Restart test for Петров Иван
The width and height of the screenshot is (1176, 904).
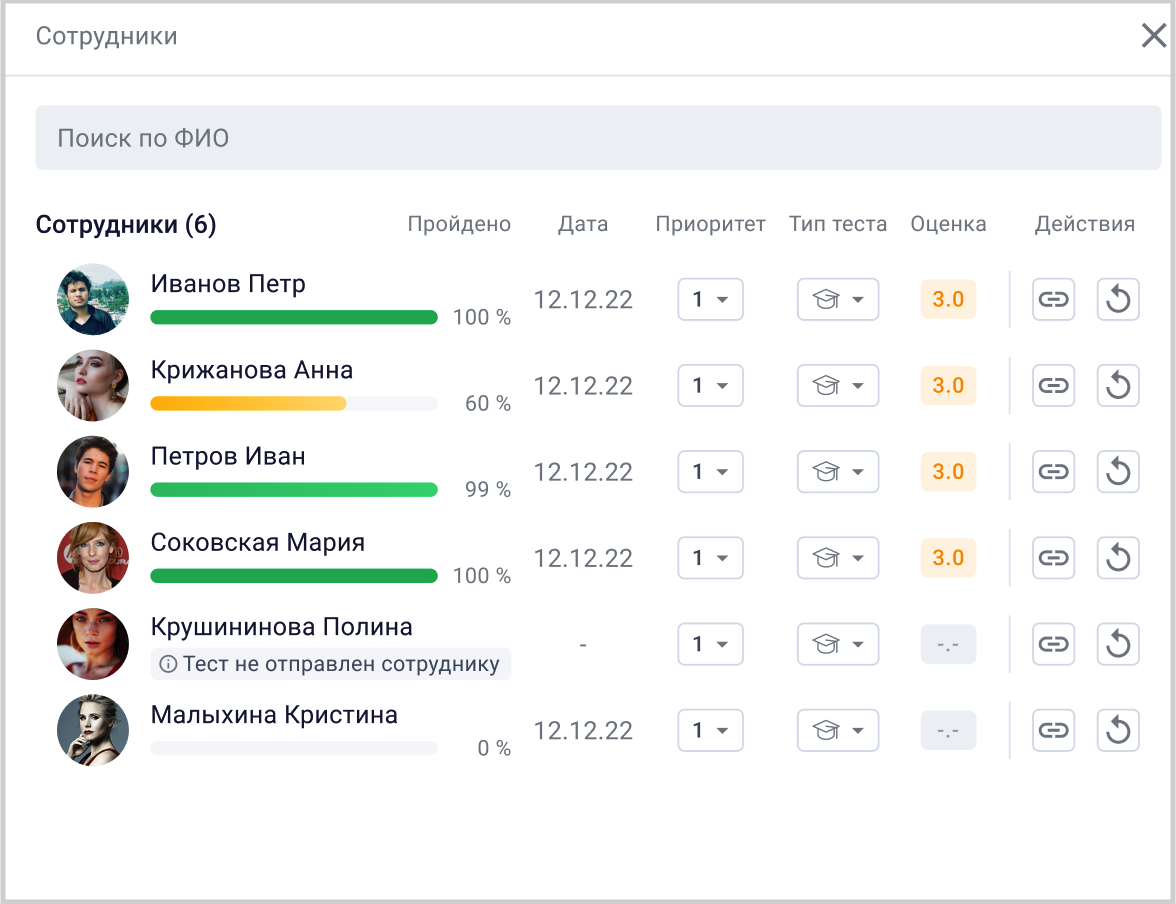[1118, 471]
